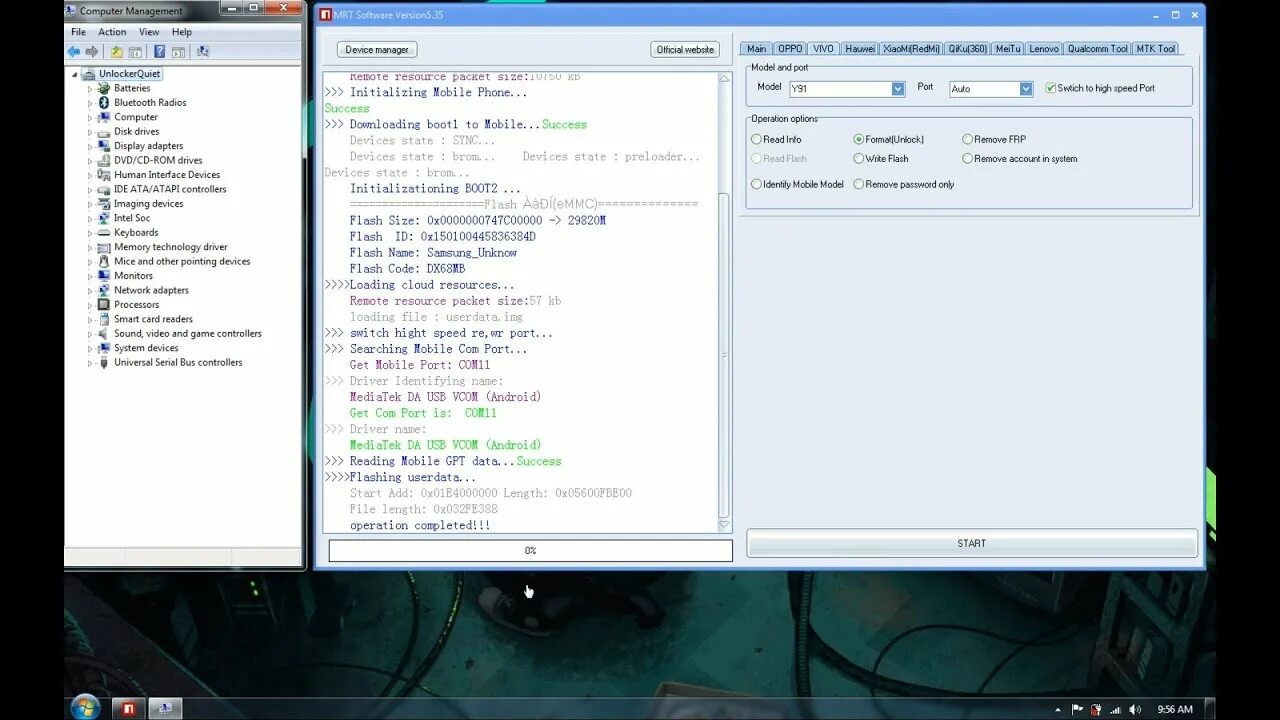
Task: Expand the Human Interface Devices node
Action: pyautogui.click(x=90, y=175)
